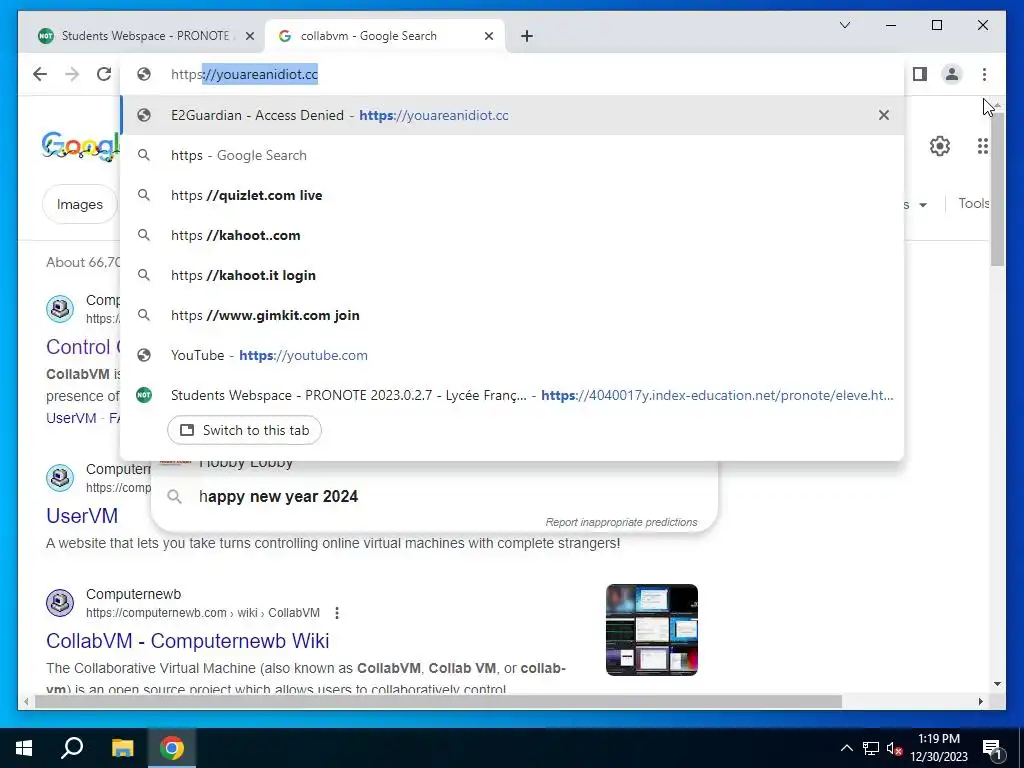
Task: Select 'https //quizlet.com live' suggestion
Action: point(512,195)
